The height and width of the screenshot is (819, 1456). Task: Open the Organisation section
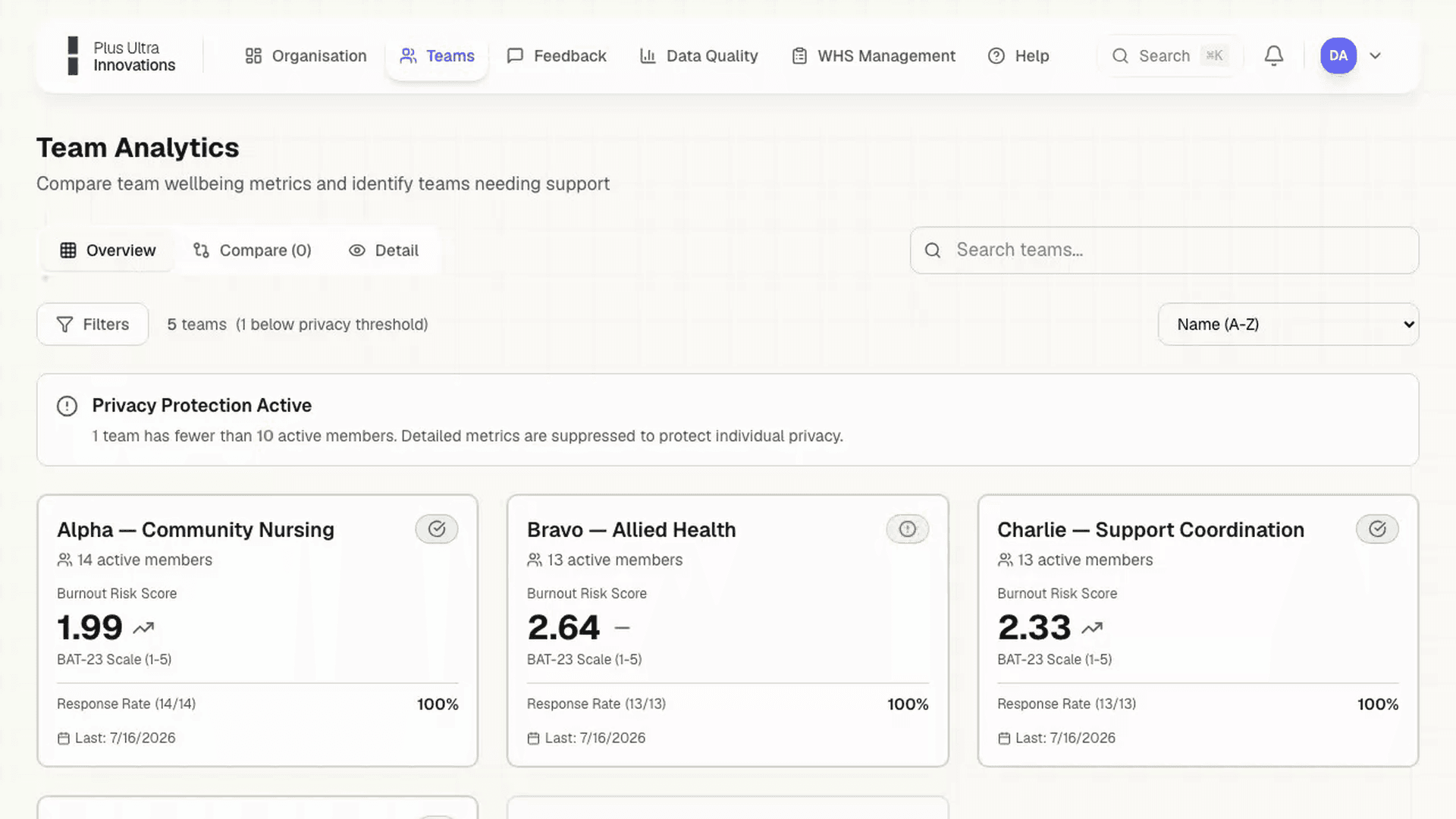306,56
